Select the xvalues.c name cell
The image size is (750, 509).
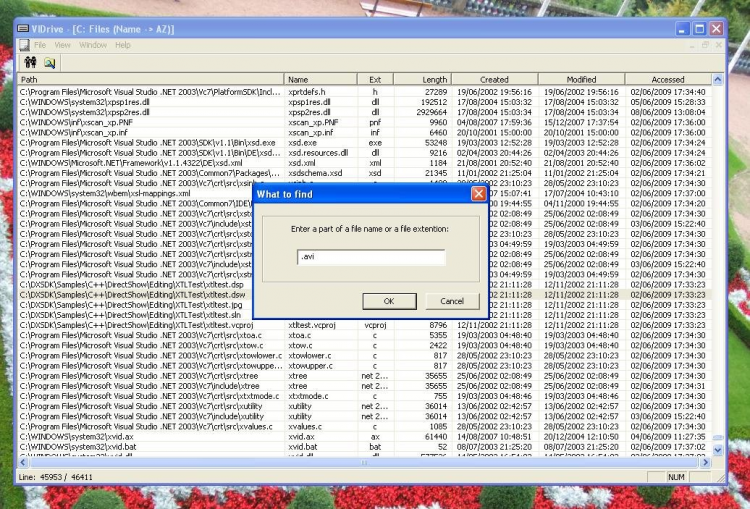(x=305, y=426)
